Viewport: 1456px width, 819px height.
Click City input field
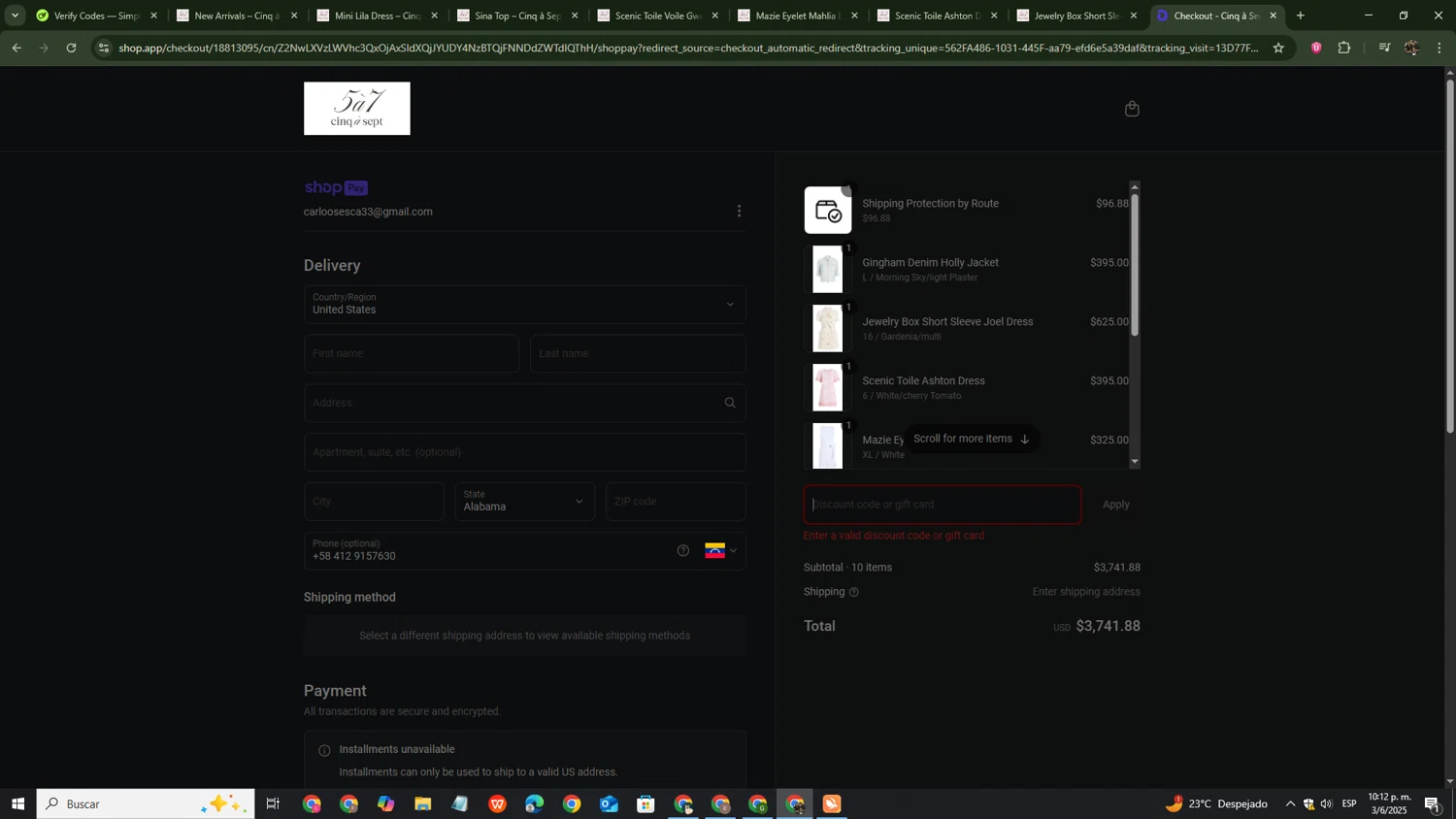[374, 502]
